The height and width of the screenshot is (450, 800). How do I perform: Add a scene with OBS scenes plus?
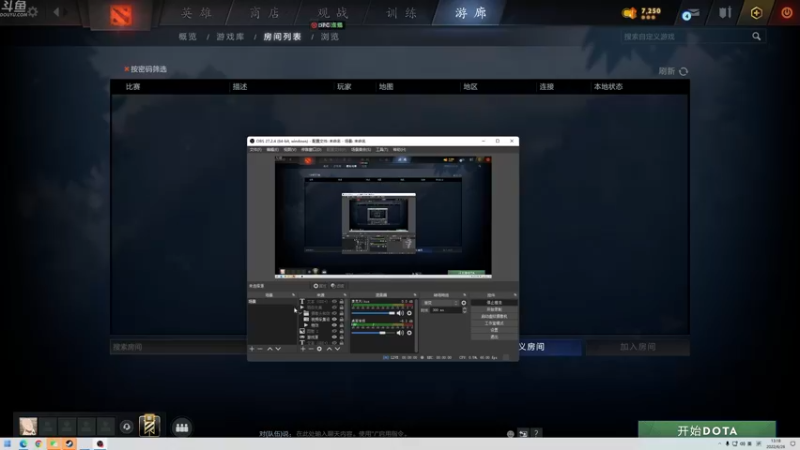coord(252,349)
